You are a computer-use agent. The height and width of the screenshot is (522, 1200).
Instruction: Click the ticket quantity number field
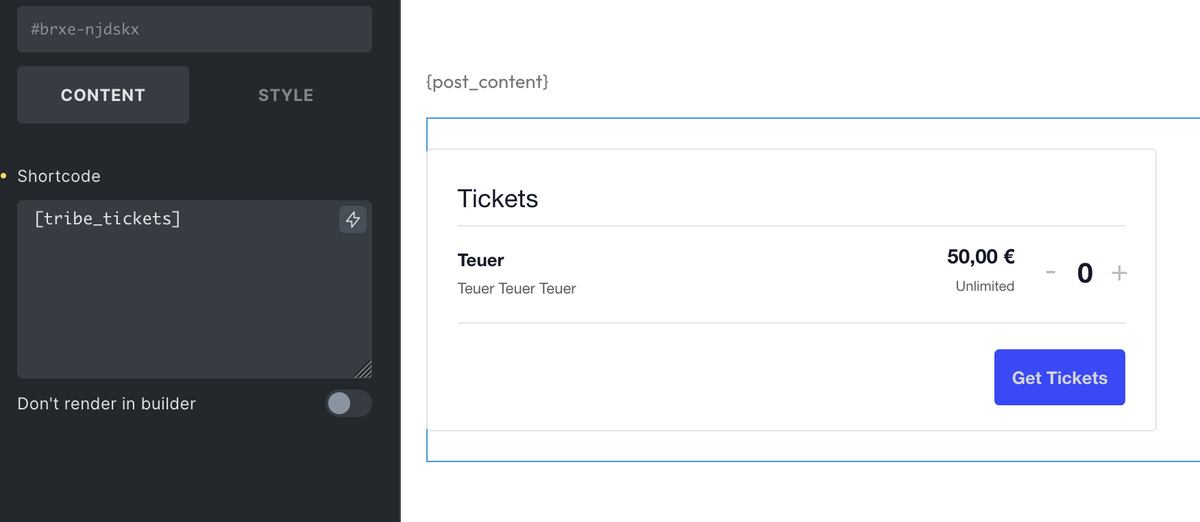tap(1085, 273)
